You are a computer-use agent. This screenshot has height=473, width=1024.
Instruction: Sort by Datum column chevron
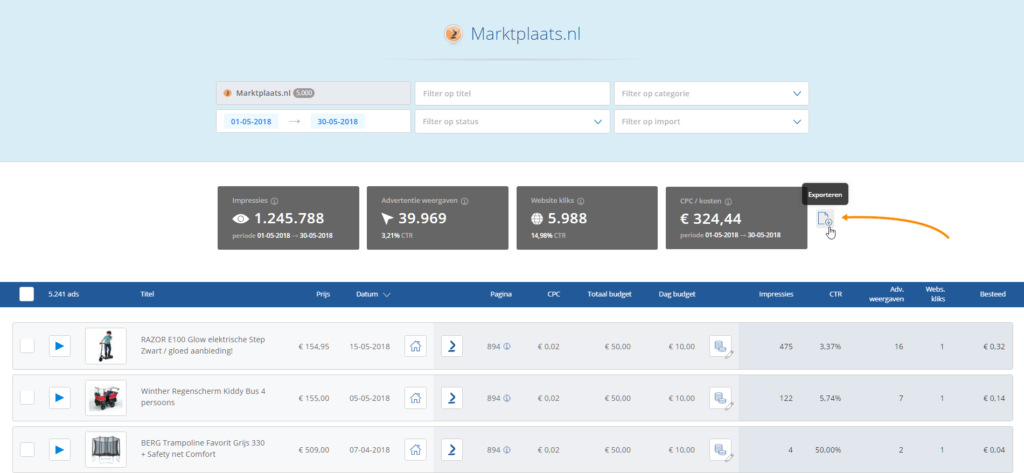387,295
